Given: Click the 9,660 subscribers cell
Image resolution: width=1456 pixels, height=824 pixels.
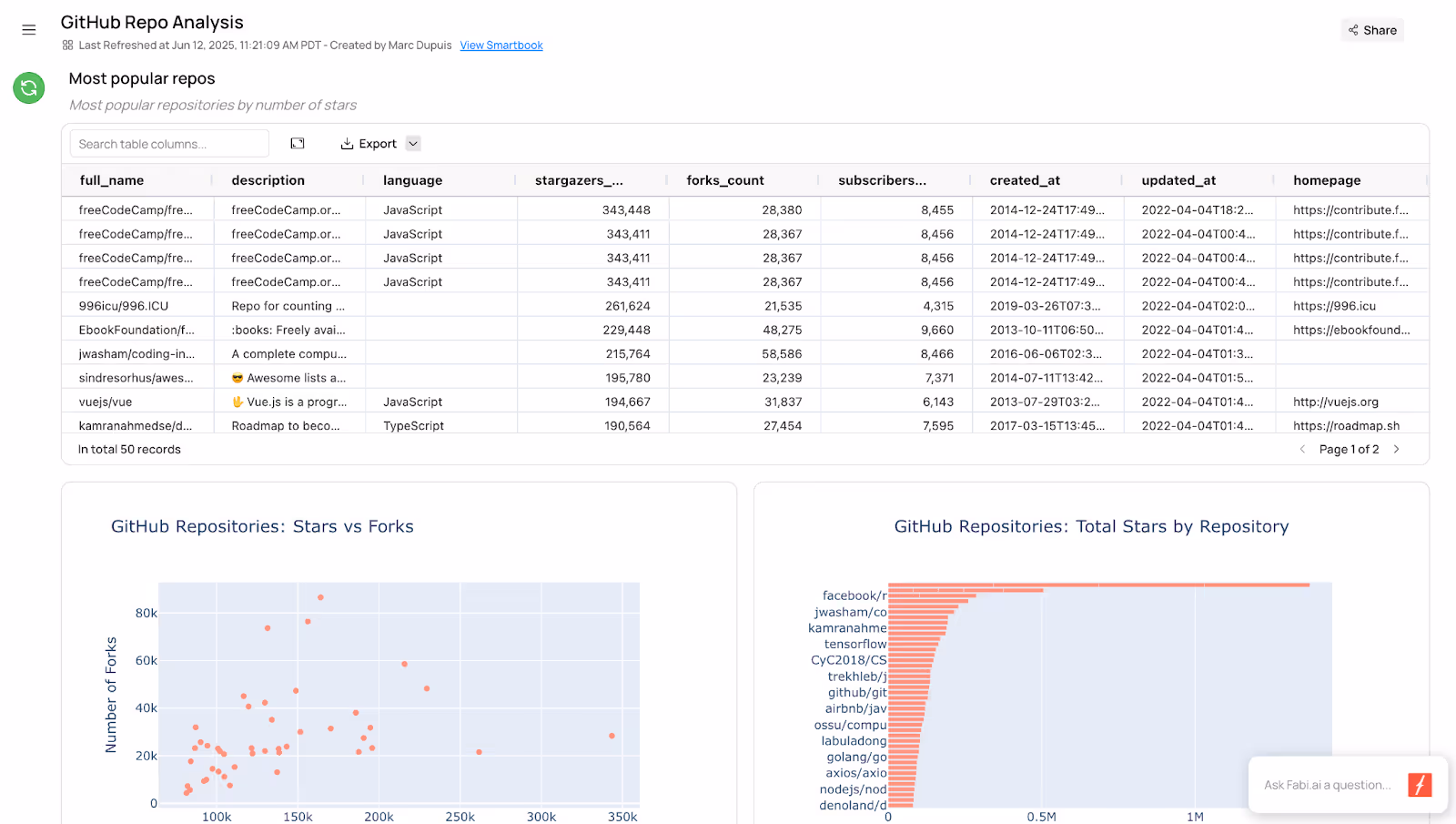Looking at the screenshot, I should click(896, 330).
